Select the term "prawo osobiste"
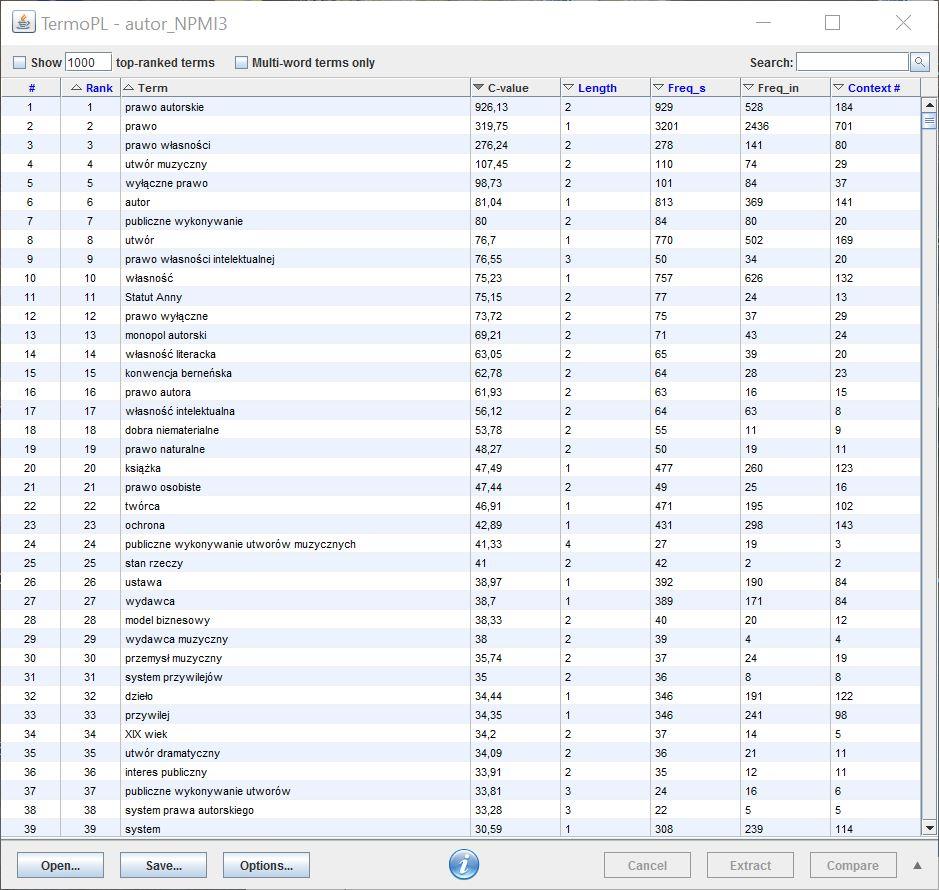The height and width of the screenshot is (890, 939). click(163, 488)
